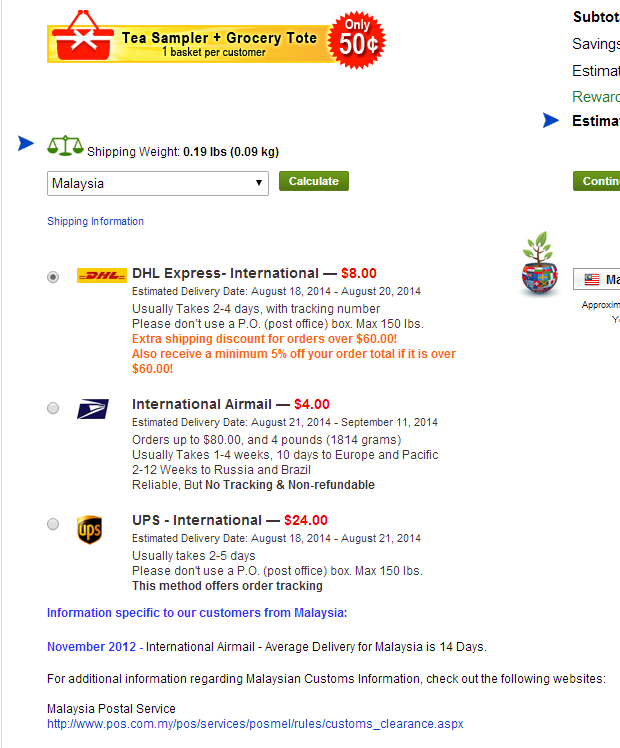The image size is (620, 748).
Task: Click the USPS eagle logo icon
Action: pos(93,409)
